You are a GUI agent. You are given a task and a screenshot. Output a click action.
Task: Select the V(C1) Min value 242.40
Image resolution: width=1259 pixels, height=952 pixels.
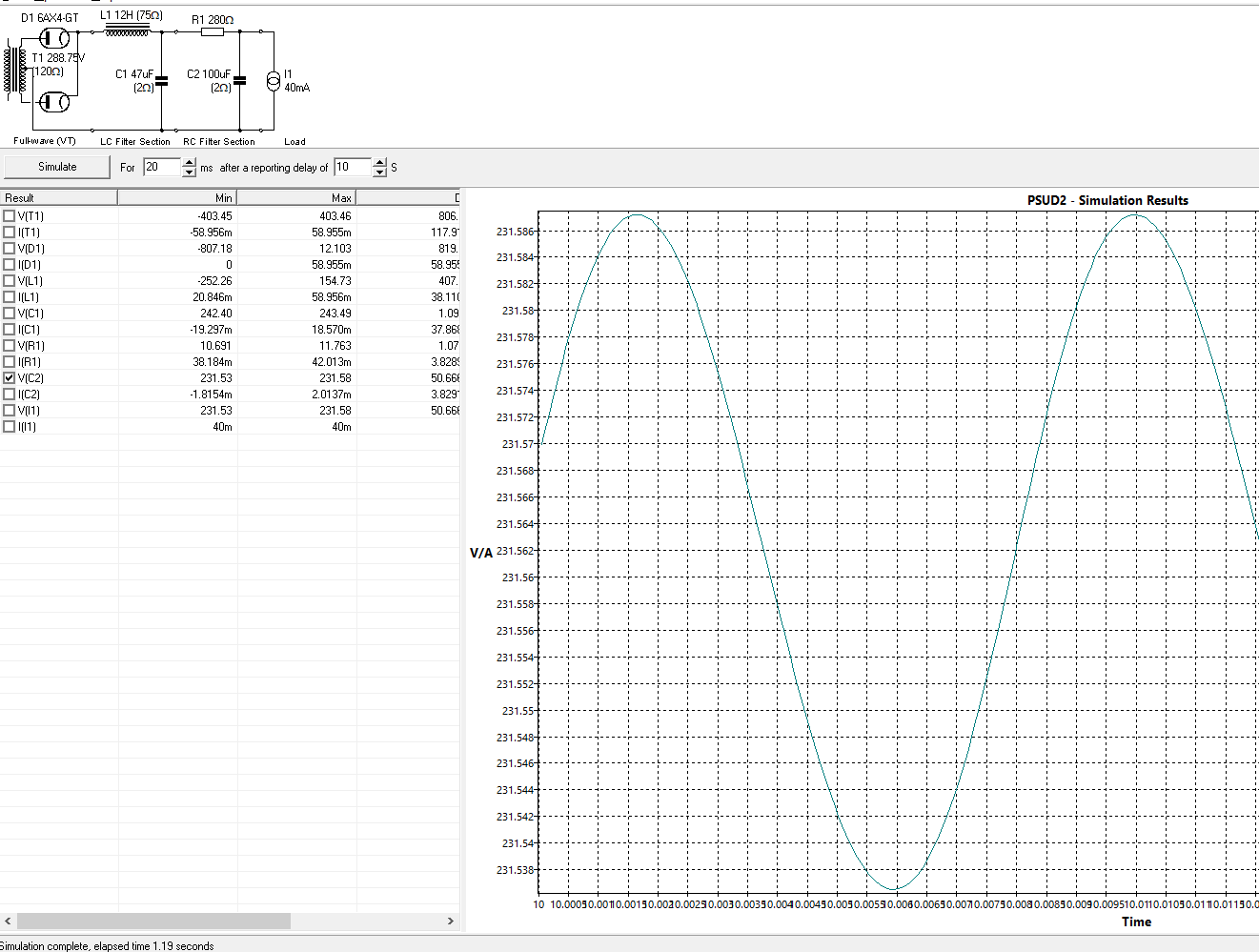tap(216, 314)
